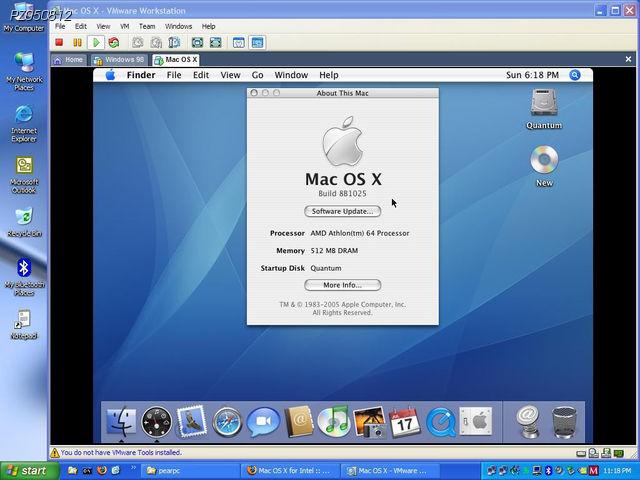Screen dimensions: 640x480
Task: Open iChat from the Dock
Action: tap(263, 422)
